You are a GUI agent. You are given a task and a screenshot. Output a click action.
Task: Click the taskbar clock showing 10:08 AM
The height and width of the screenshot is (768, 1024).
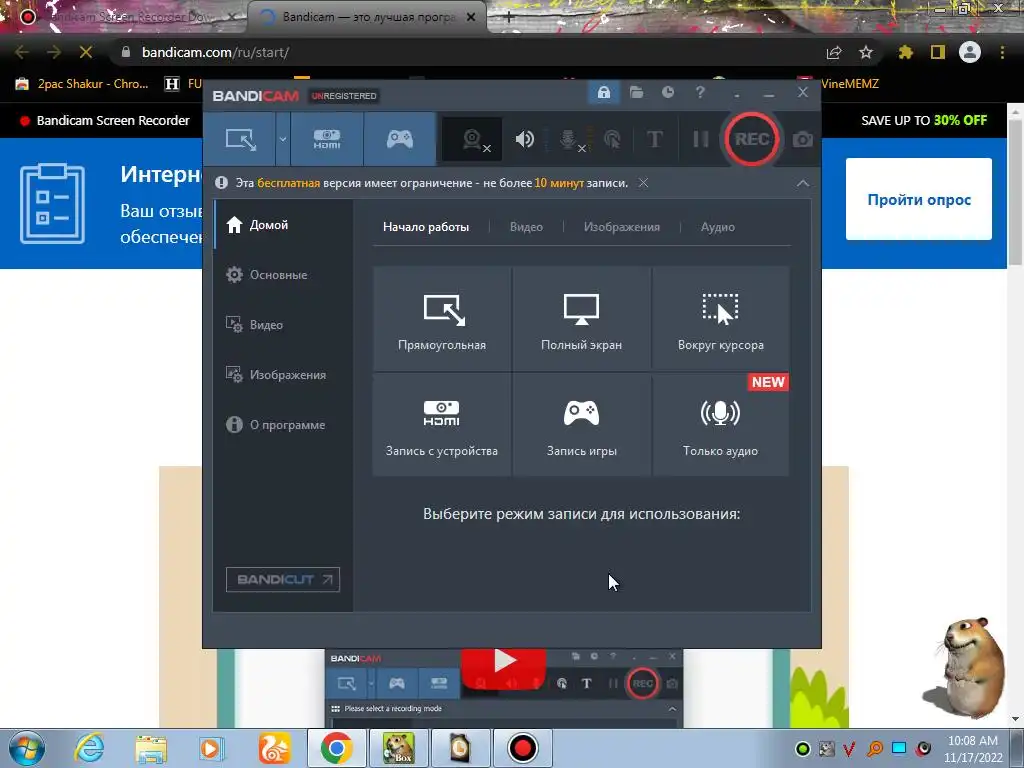tap(973, 749)
